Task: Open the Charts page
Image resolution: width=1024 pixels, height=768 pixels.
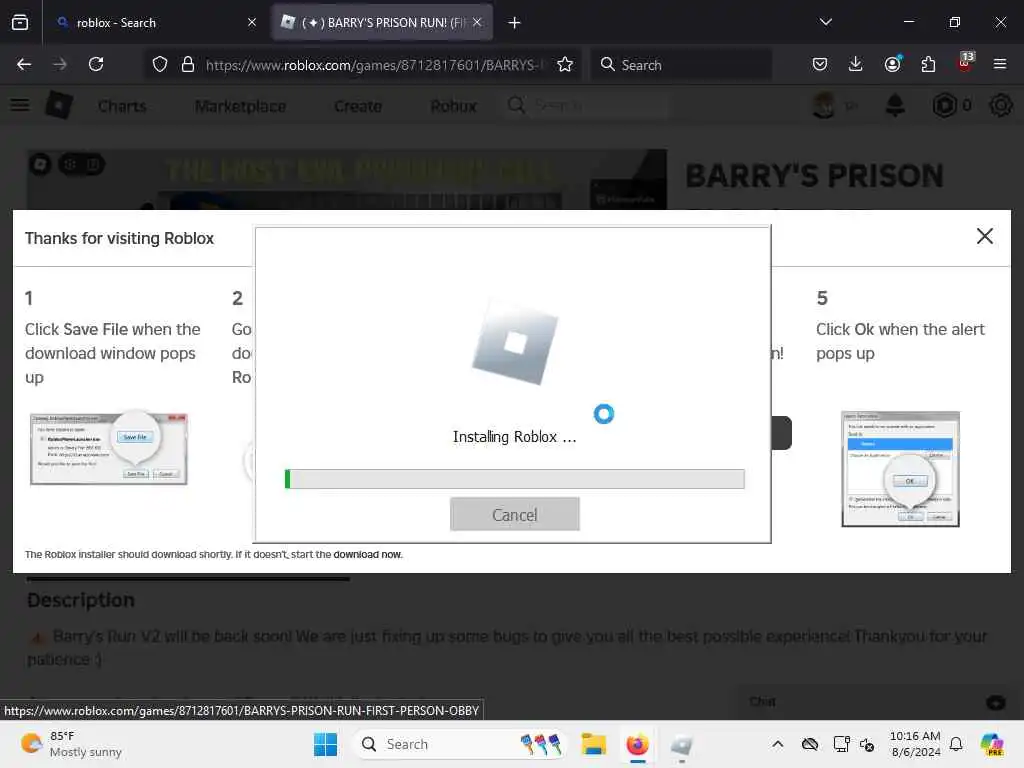Action: 122,106
